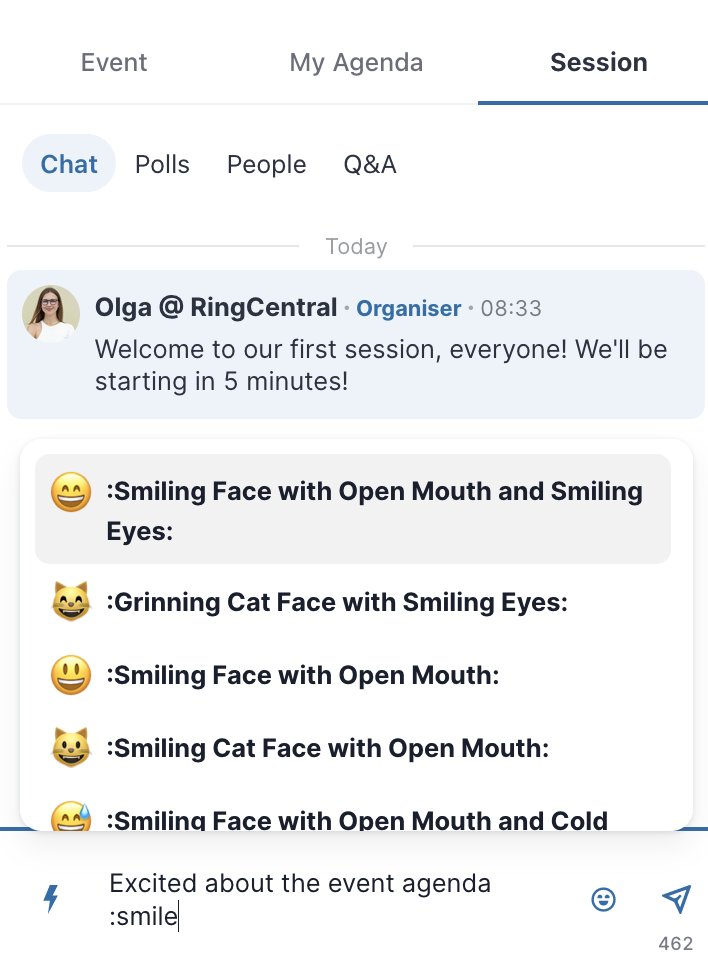Pick the cold sweat smiling emoji icon
This screenshot has width=708, height=964.
click(x=71, y=816)
